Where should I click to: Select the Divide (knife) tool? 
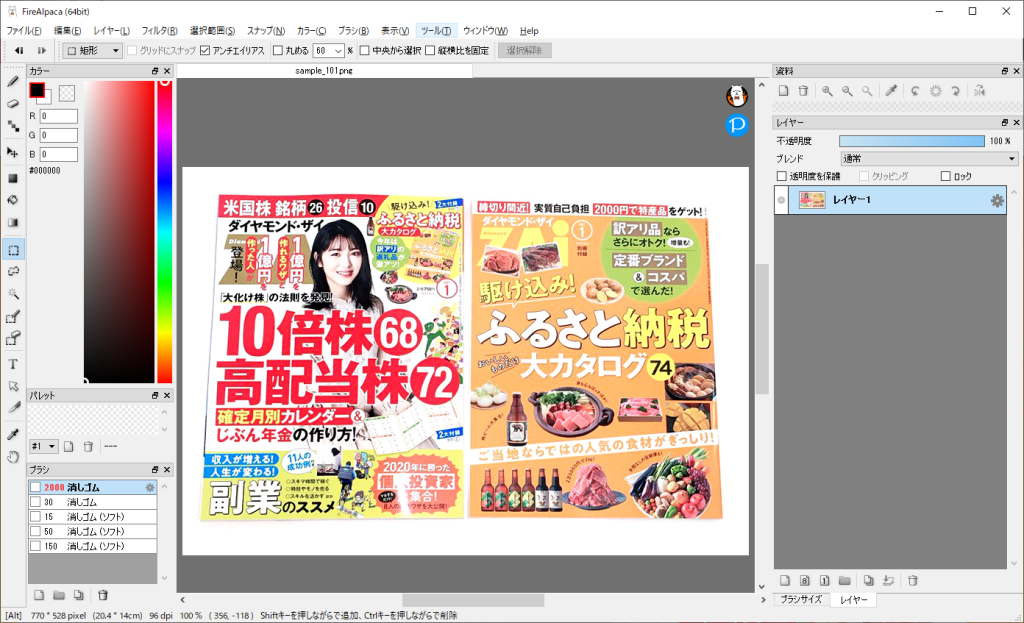[13, 407]
